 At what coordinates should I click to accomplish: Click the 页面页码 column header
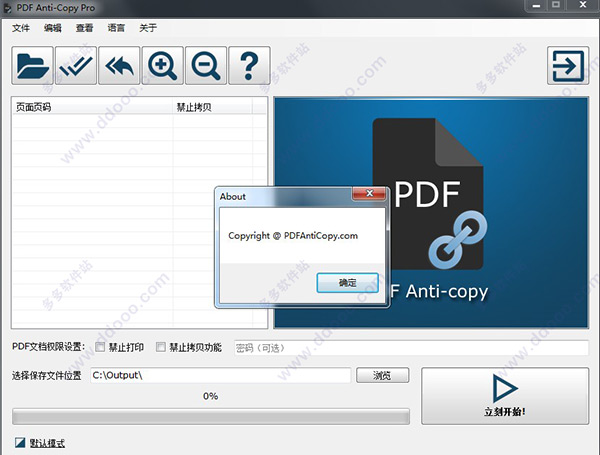click(93, 107)
